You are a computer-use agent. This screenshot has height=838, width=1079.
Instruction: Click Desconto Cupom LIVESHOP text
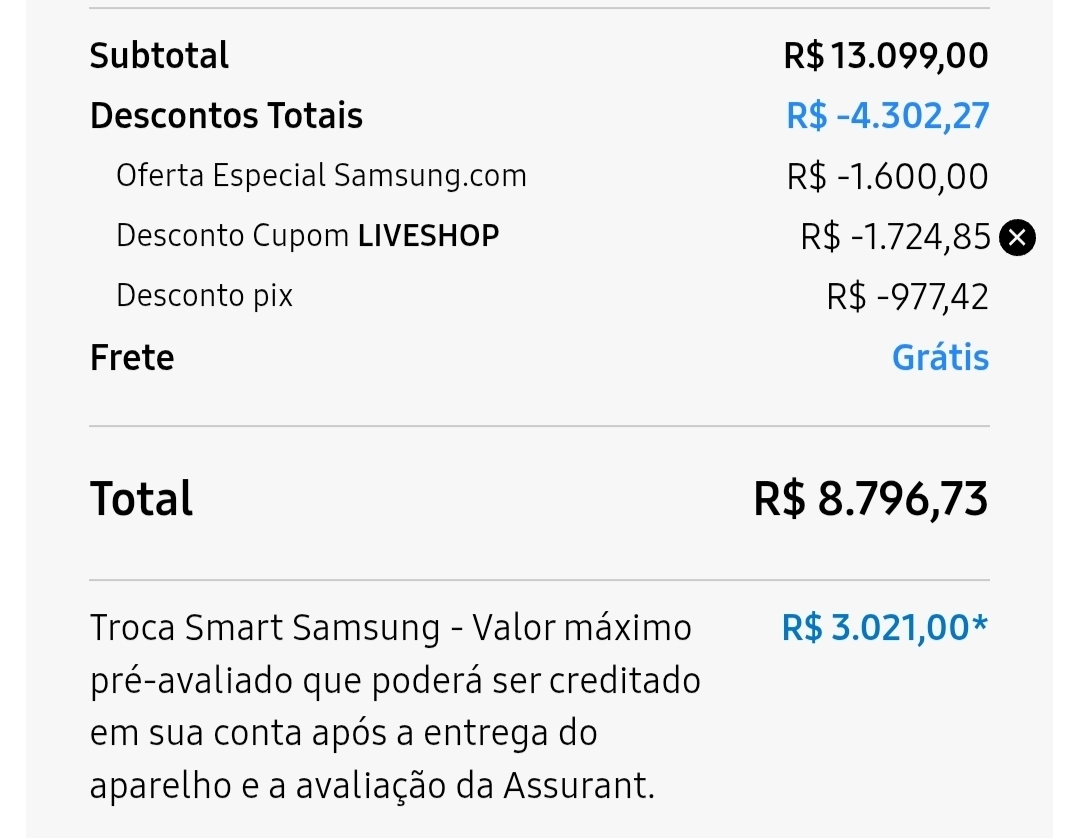point(307,236)
